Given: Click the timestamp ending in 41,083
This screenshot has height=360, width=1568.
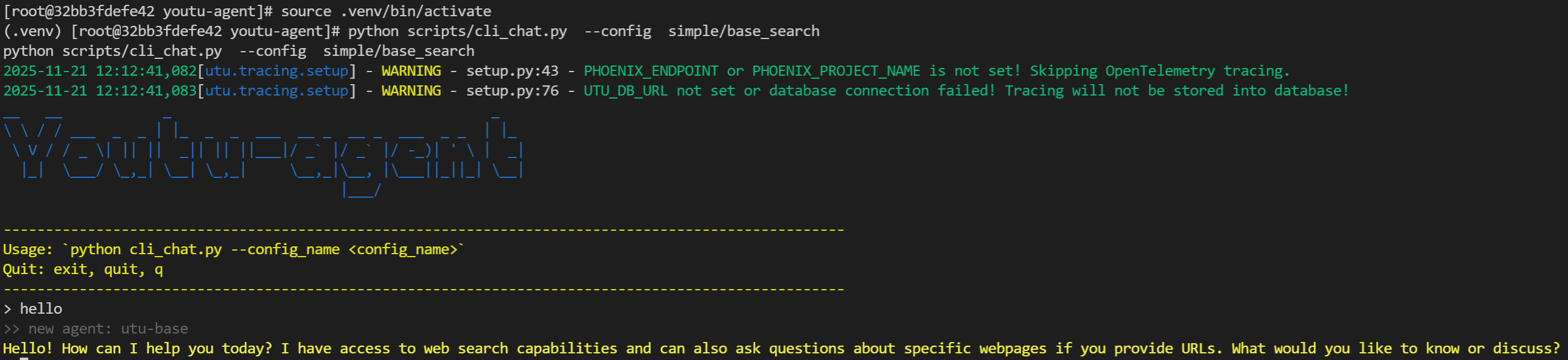Looking at the screenshot, I should [x=100, y=91].
